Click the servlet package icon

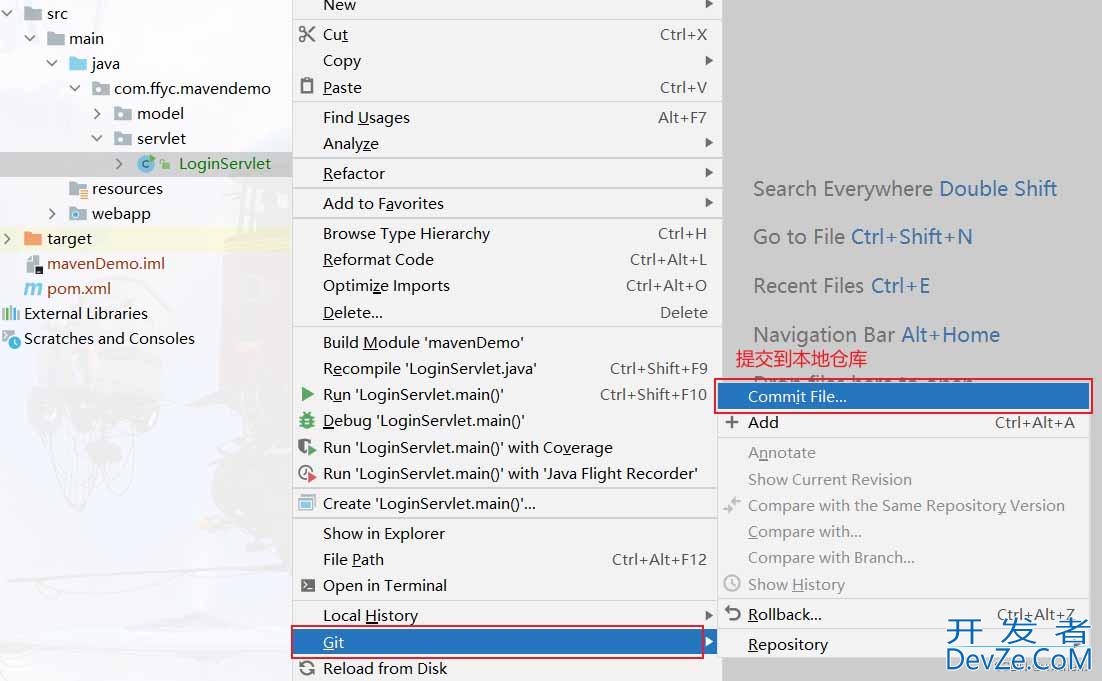pyautogui.click(x=123, y=138)
